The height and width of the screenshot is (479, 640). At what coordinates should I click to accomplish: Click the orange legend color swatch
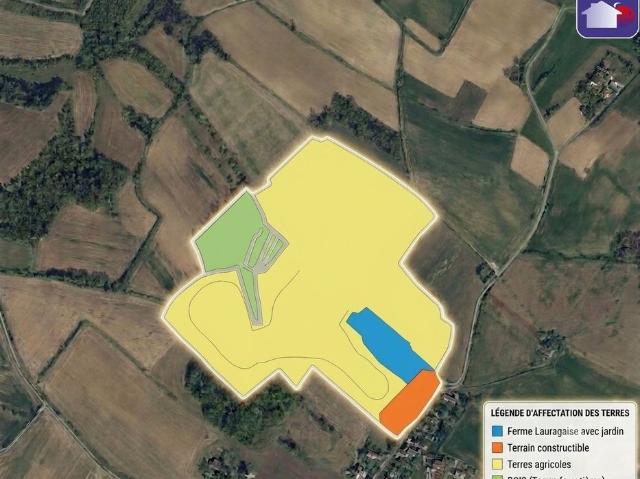coord(497,448)
